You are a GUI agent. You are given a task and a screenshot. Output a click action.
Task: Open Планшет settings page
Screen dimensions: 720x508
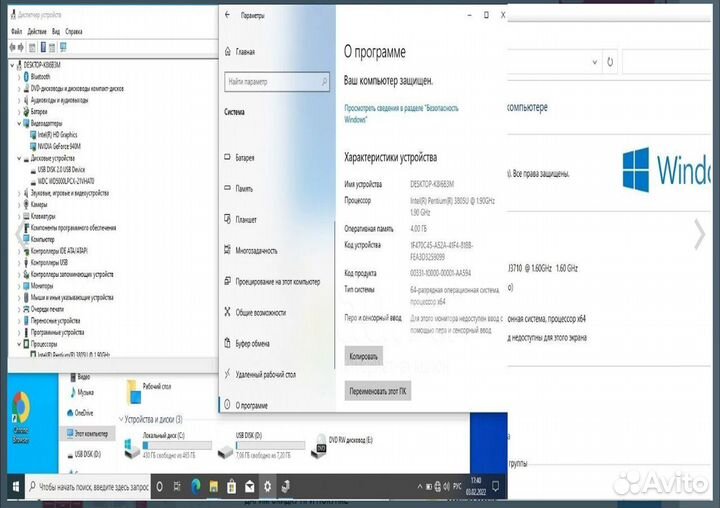tap(240, 220)
